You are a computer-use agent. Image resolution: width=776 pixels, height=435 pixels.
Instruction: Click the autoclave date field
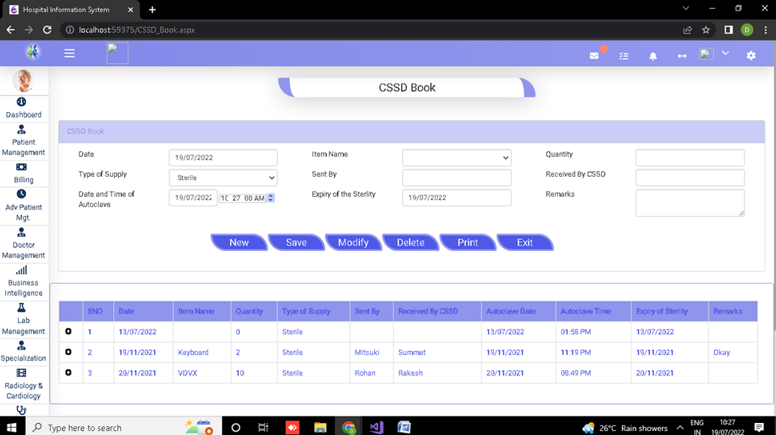coord(193,197)
